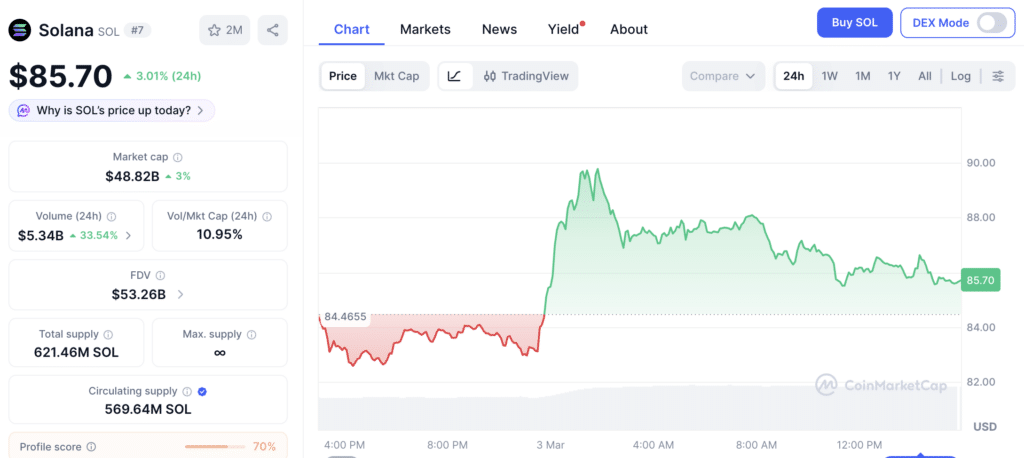Switch to line chart view icon
Image resolution: width=1024 pixels, height=458 pixels.
coord(455,76)
